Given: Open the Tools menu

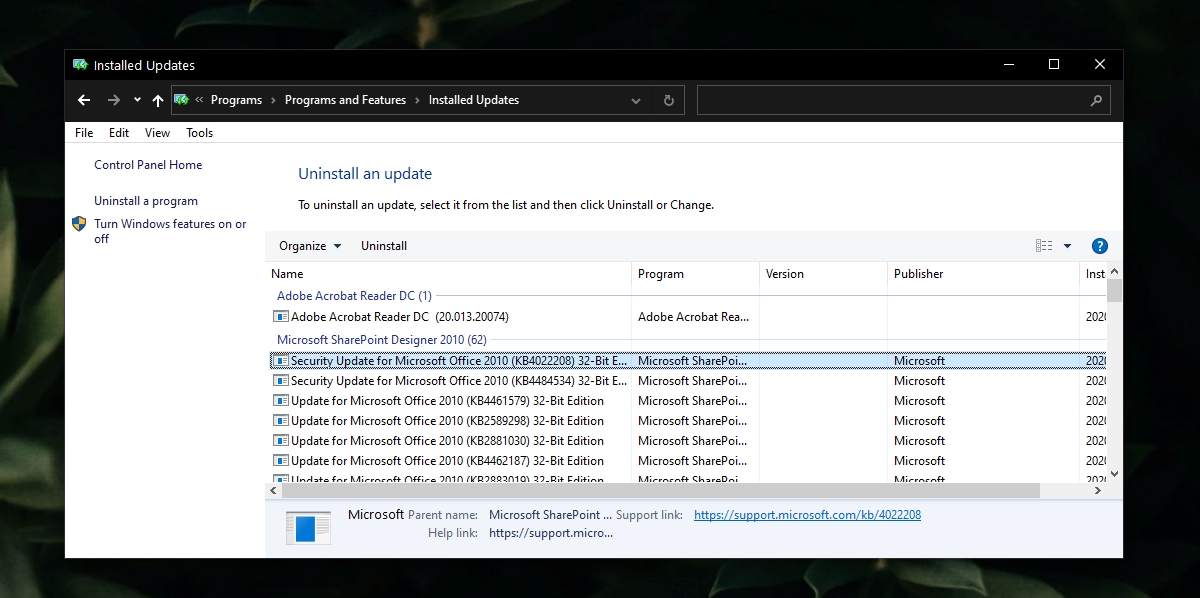Looking at the screenshot, I should [199, 133].
